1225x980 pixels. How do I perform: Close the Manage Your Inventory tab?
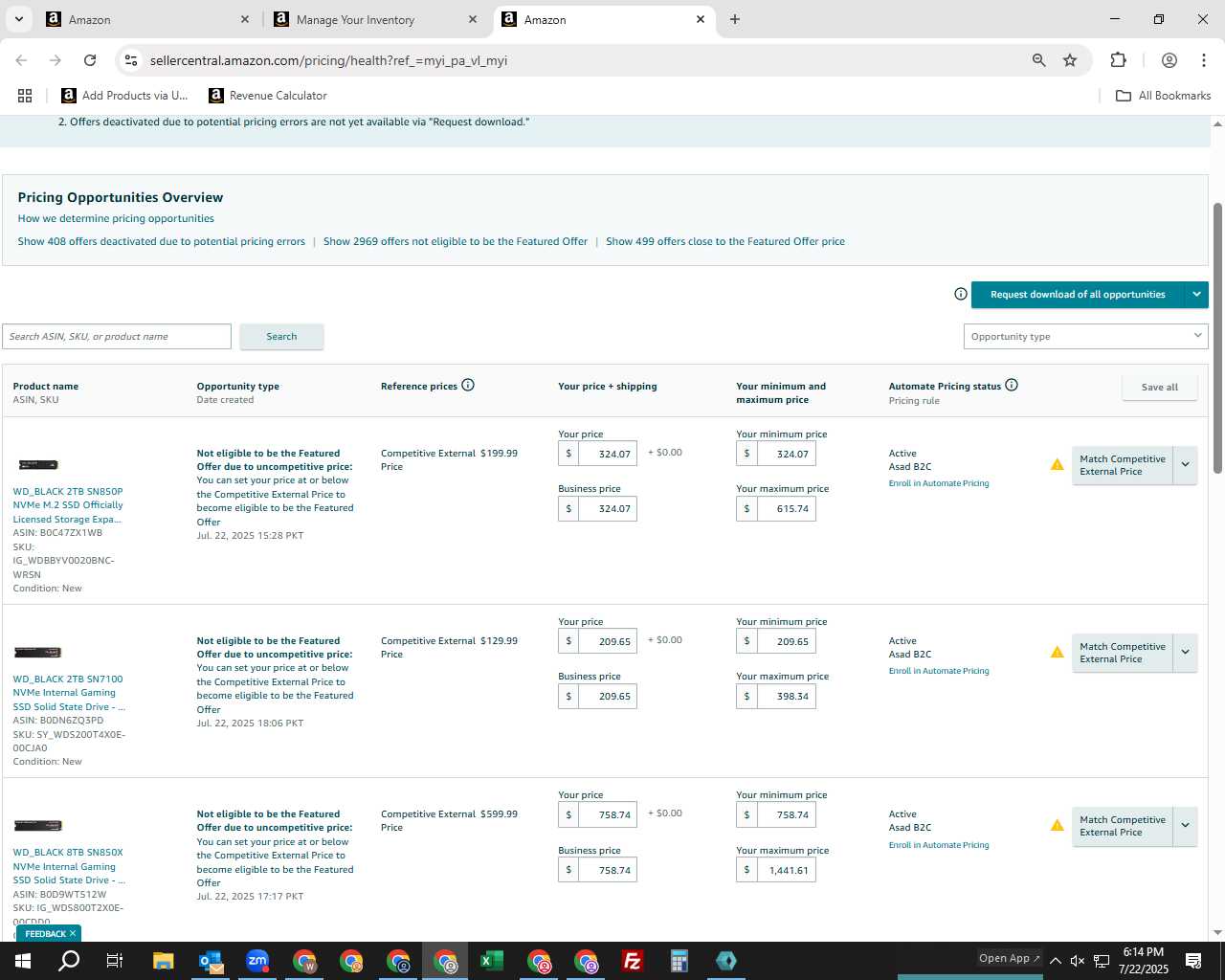click(473, 19)
